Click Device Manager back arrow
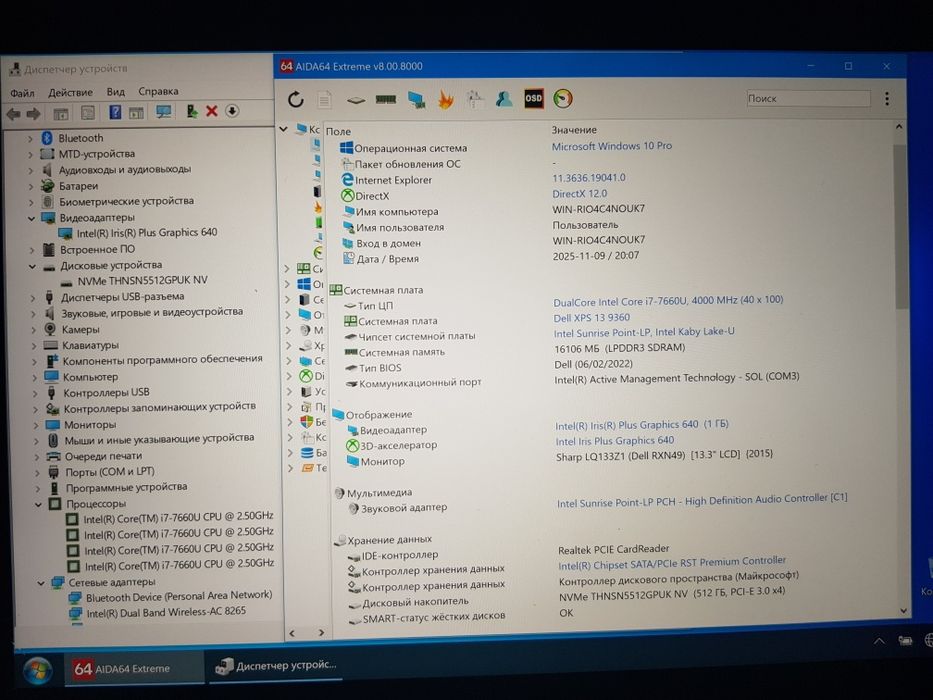 (x=14, y=113)
